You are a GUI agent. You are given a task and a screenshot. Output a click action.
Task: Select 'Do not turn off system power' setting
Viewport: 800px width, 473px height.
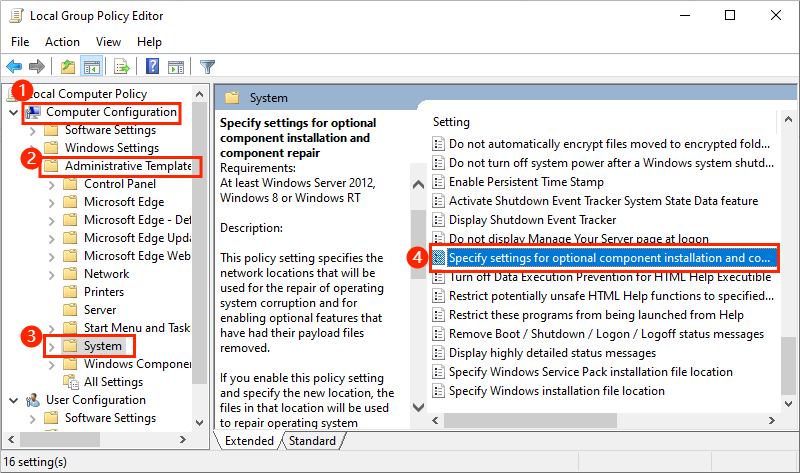[611, 163]
